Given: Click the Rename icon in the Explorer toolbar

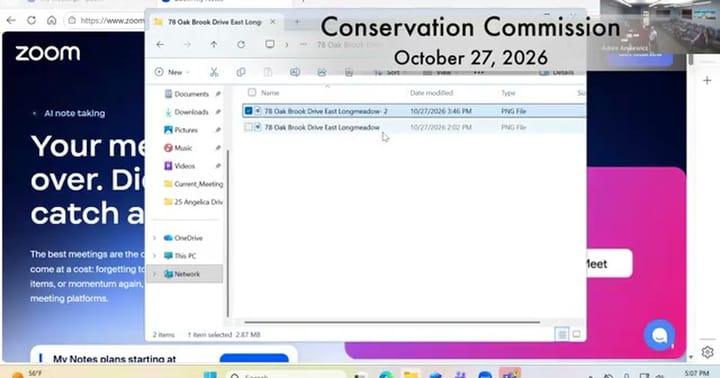Looking at the screenshot, I should [295, 72].
